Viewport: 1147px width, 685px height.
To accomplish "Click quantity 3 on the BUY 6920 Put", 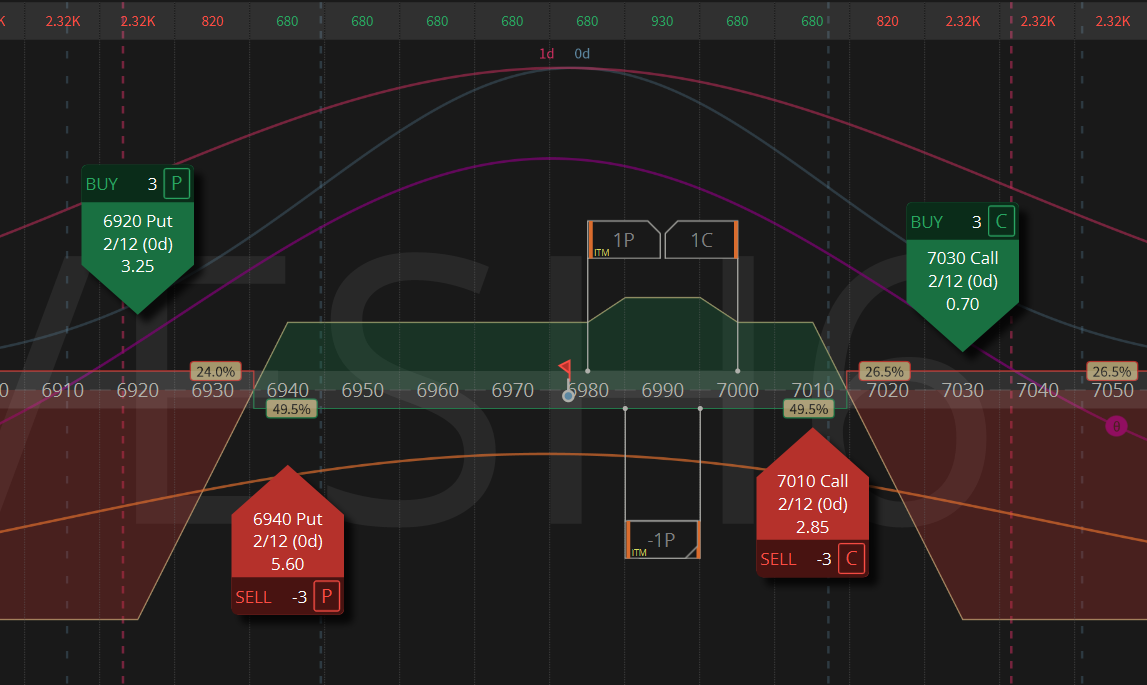I will 152,184.
